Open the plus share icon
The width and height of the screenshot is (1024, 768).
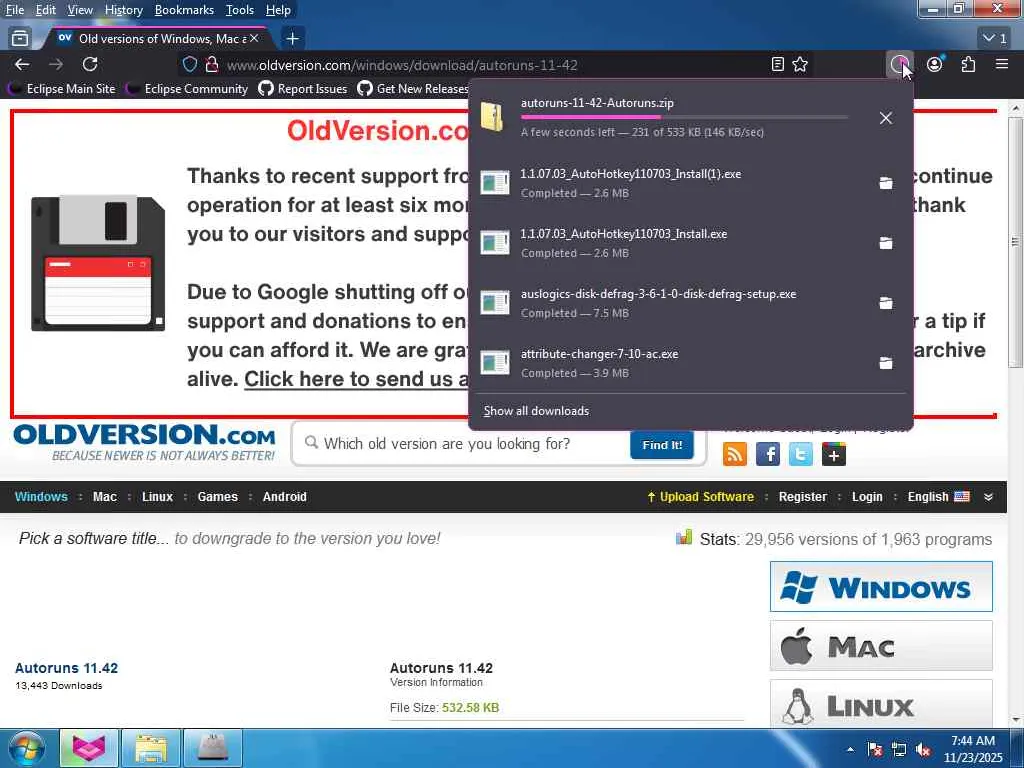[834, 454]
